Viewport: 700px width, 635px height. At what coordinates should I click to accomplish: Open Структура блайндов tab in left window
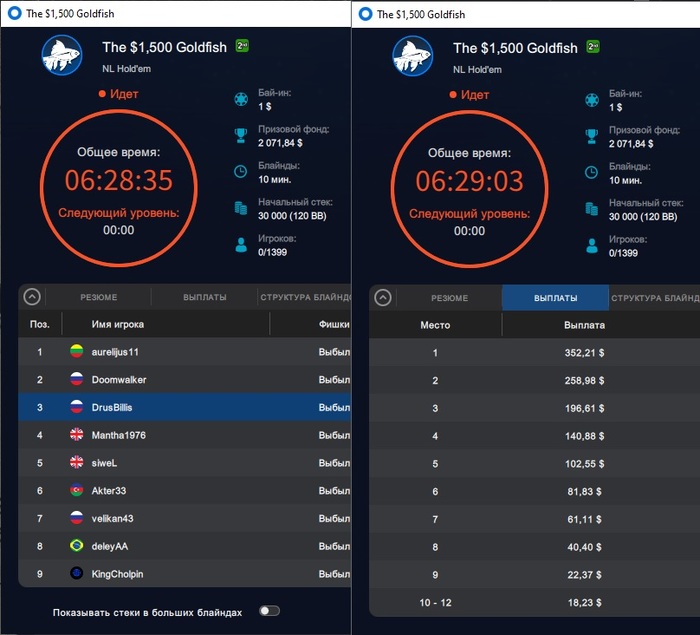tap(305, 297)
